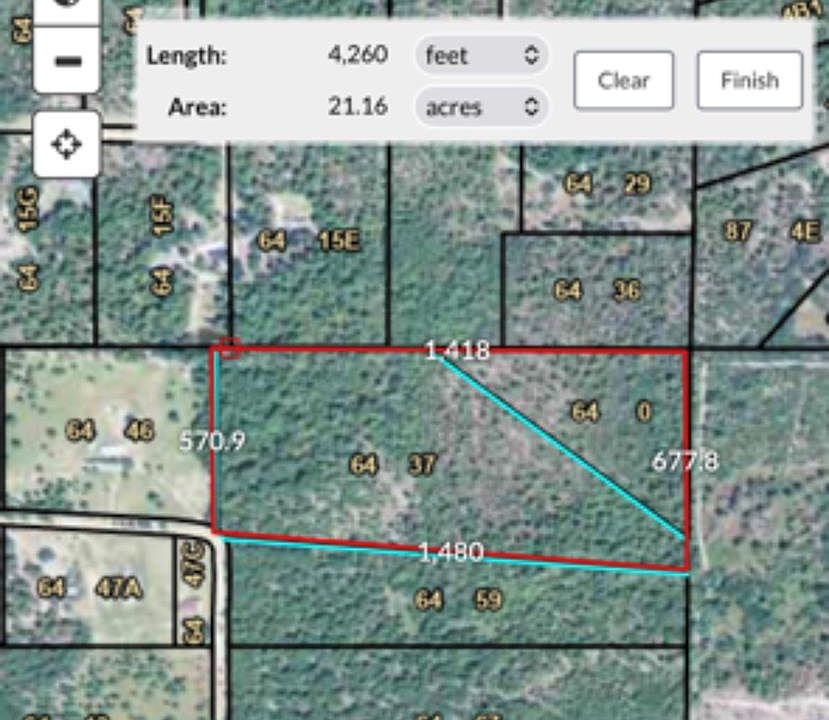Viewport: 829px width, 720px height.
Task: Click the 1,480 bottom edge measurement label
Action: 451,552
